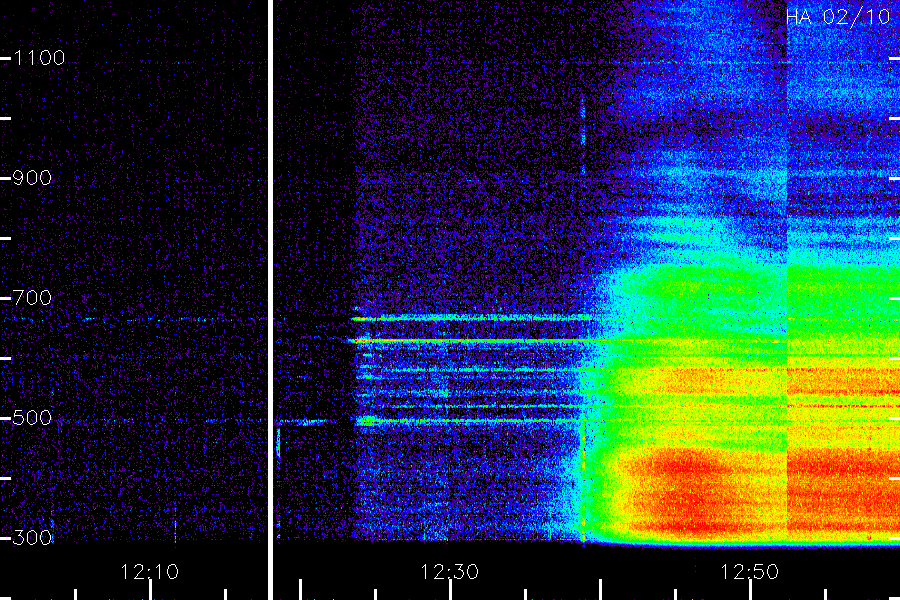Image resolution: width=900 pixels, height=600 pixels.
Task: Click the HA 02/10 date label
Action: [838, 17]
